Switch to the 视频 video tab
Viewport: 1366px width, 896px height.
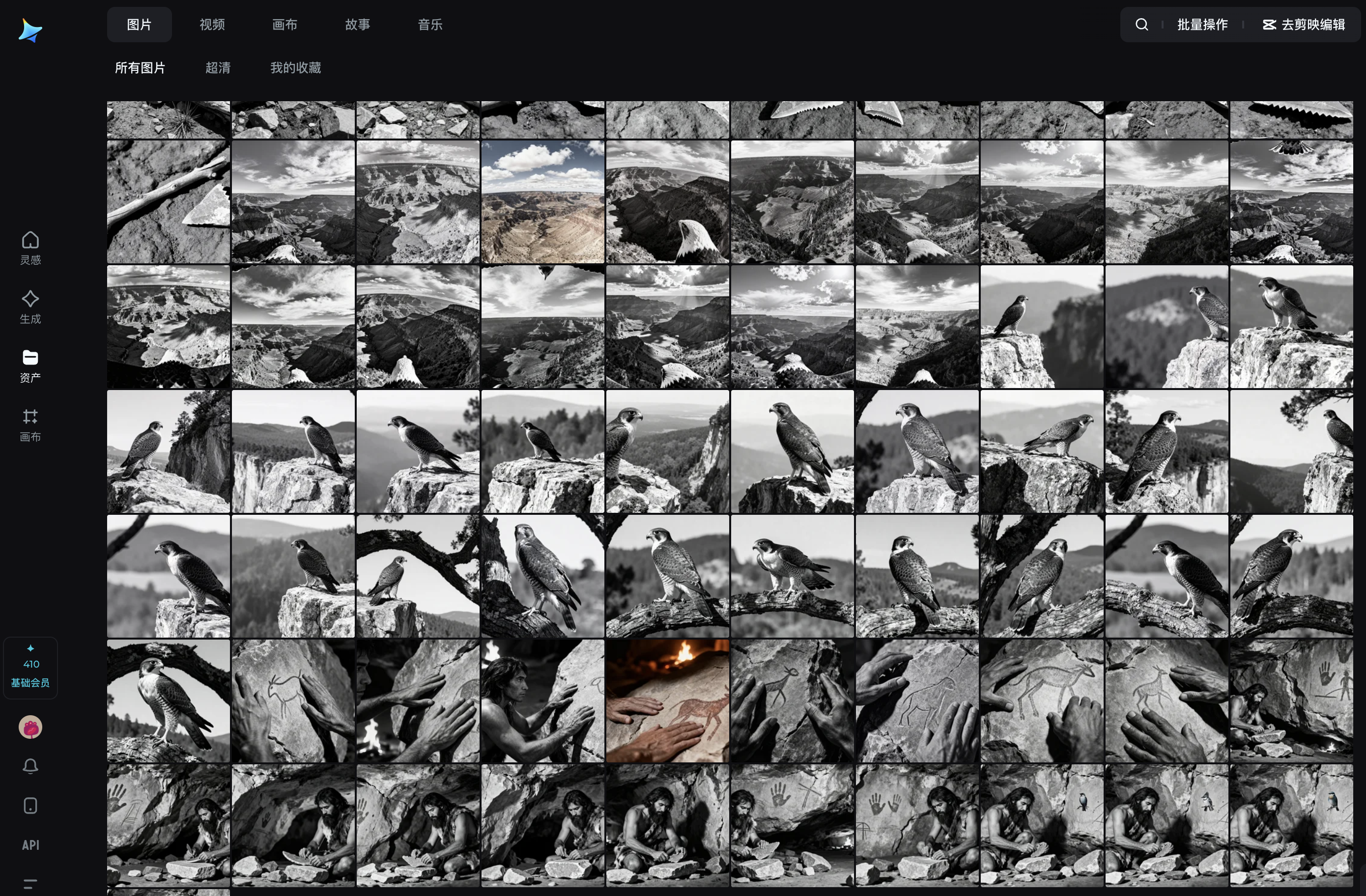click(x=212, y=25)
